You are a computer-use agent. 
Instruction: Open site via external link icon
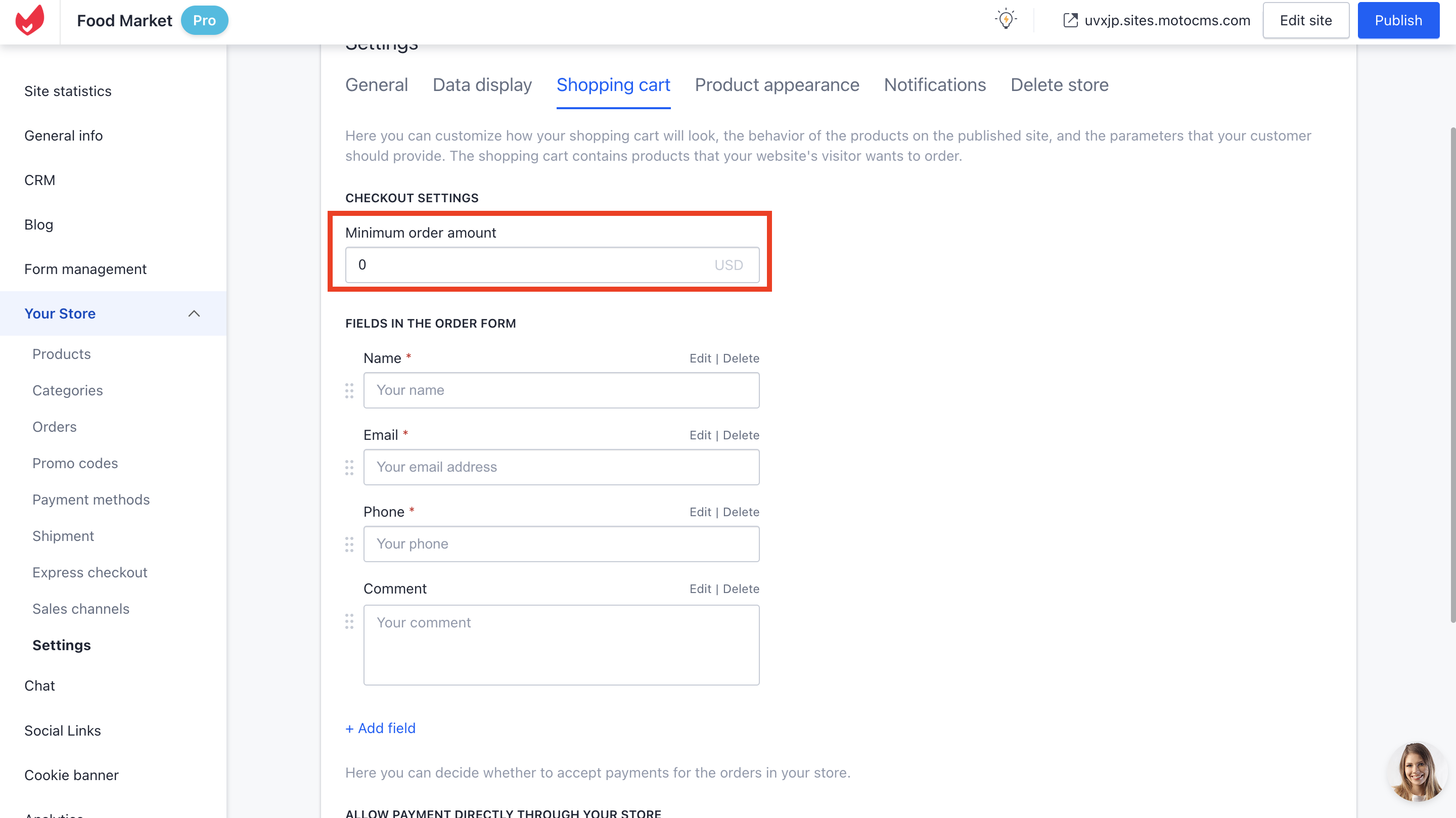coord(1070,20)
